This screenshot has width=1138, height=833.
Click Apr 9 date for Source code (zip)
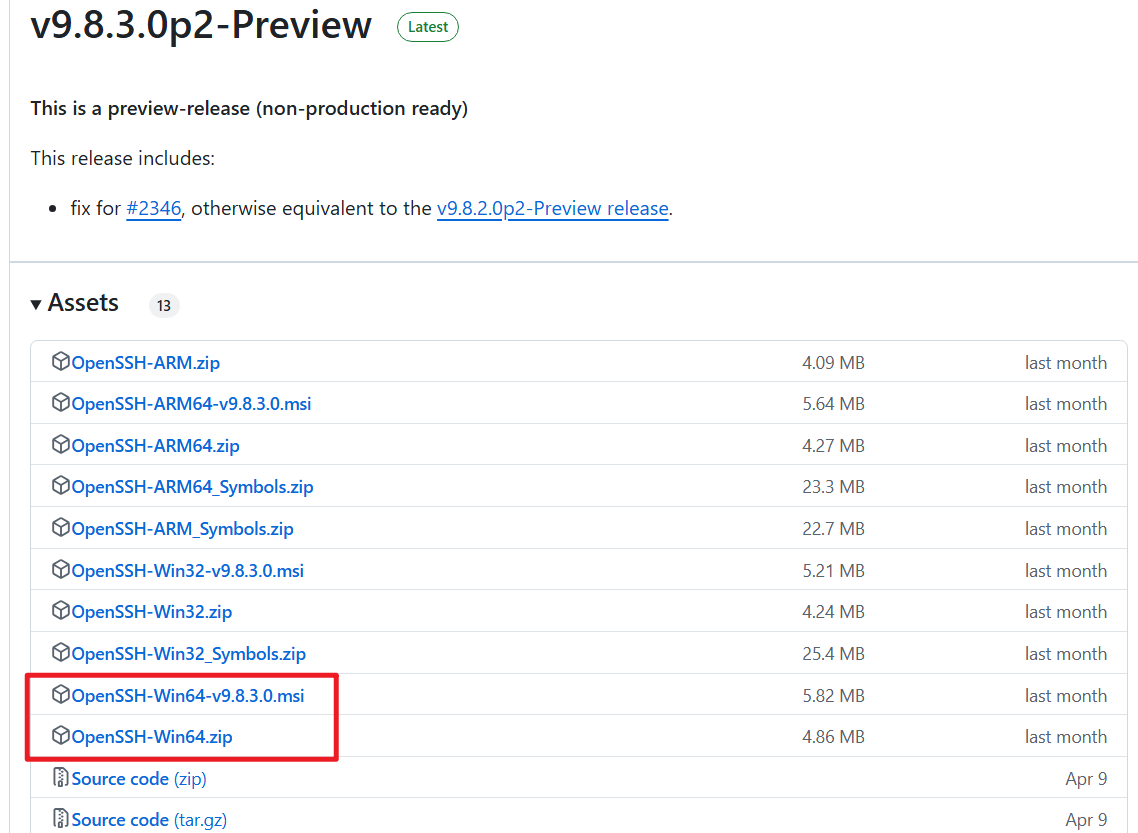point(1086,779)
